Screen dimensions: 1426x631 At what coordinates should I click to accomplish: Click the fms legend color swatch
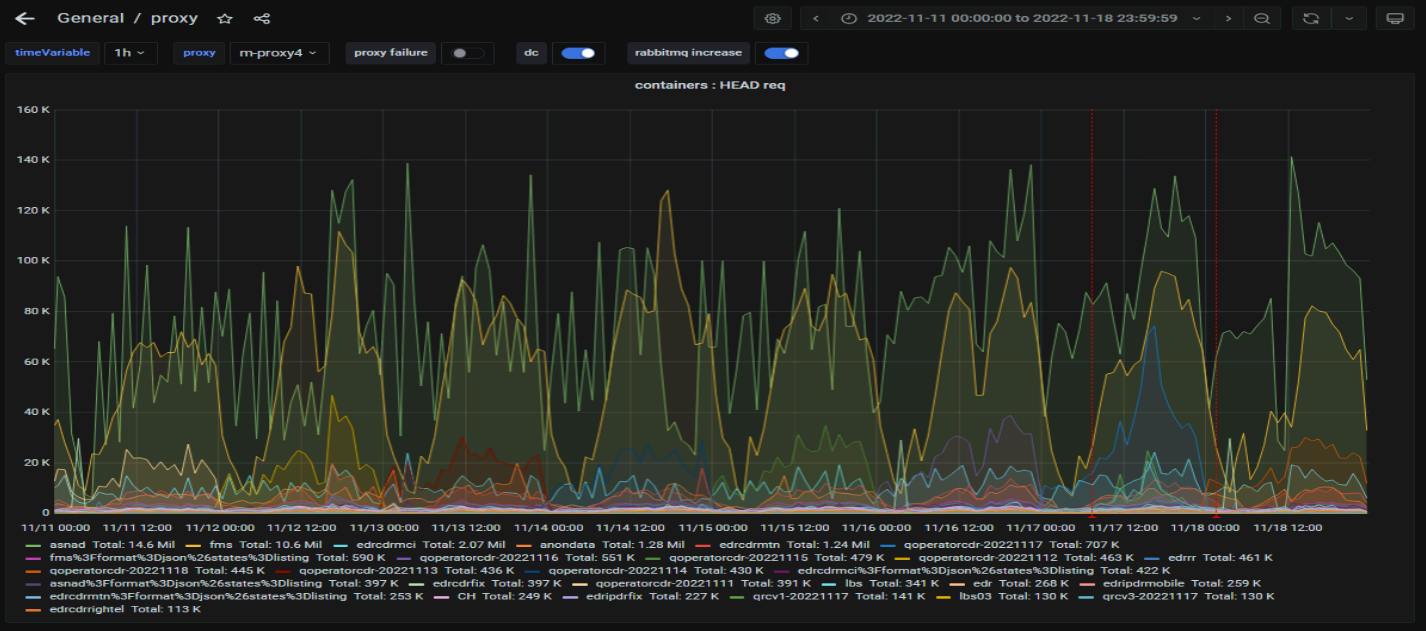click(193, 544)
